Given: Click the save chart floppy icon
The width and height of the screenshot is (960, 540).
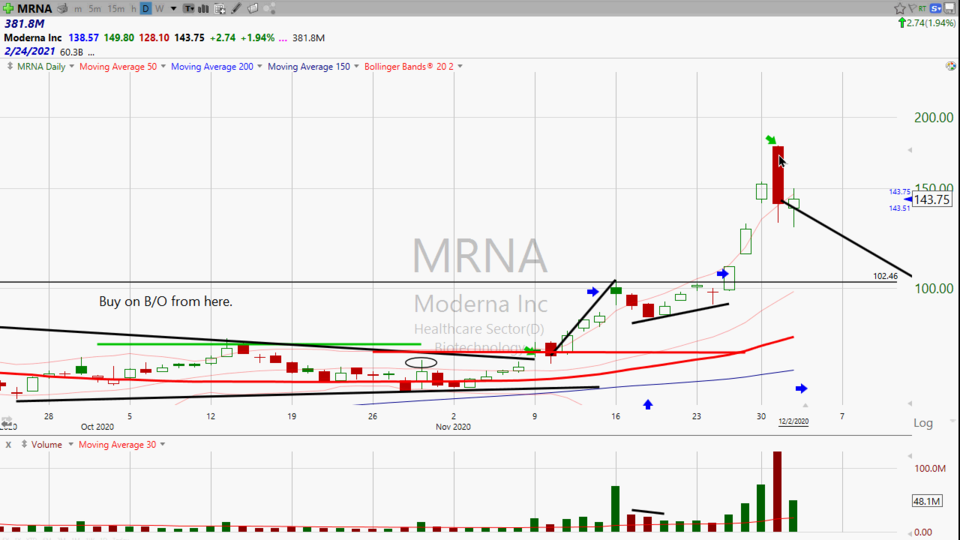Looking at the screenshot, I should click(x=950, y=8).
